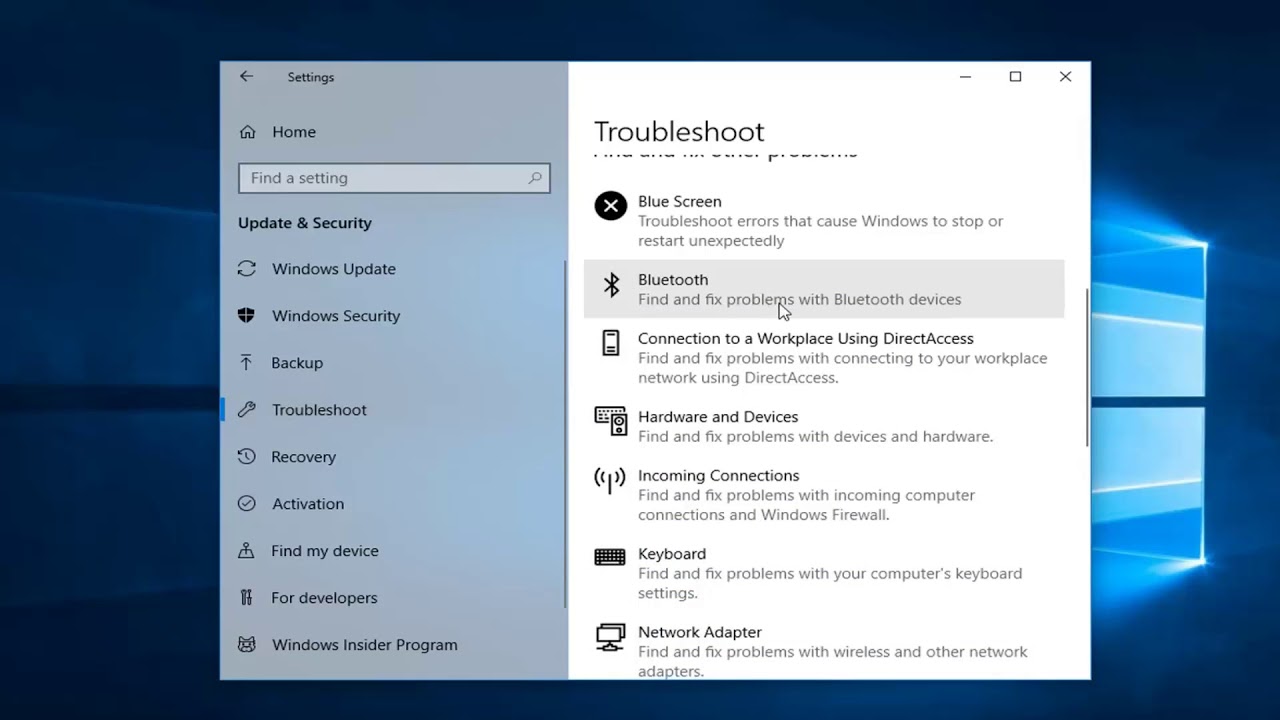Click the Update & Security heading
This screenshot has height=720, width=1280.
click(x=305, y=223)
